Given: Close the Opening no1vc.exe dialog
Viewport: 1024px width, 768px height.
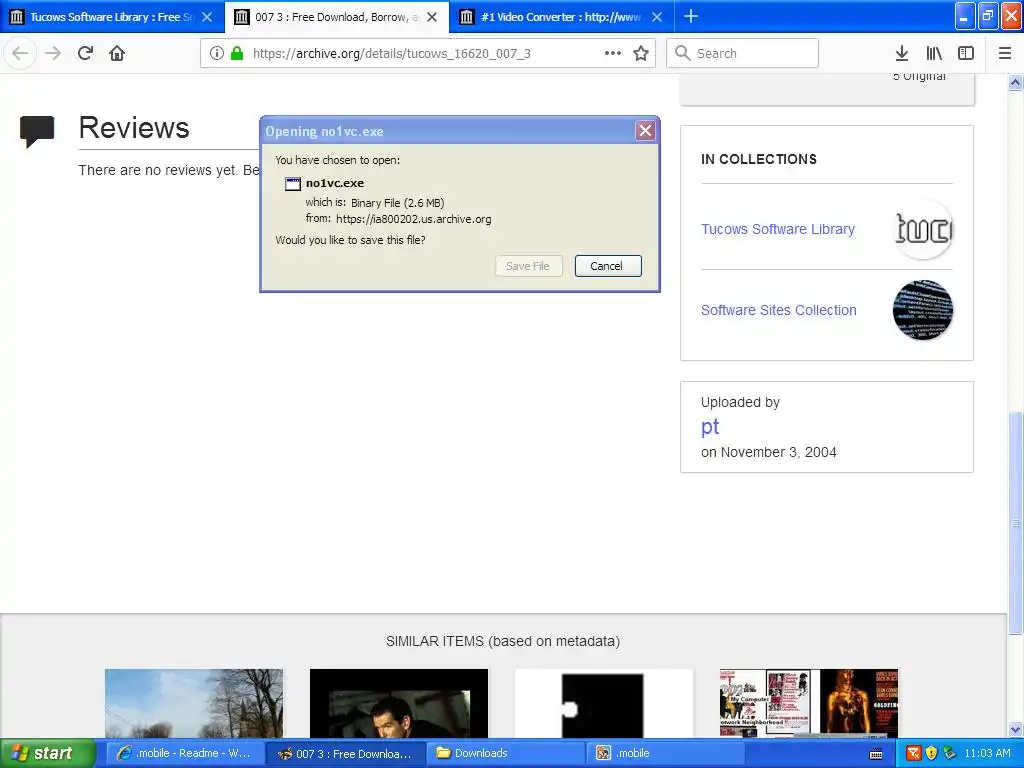Looking at the screenshot, I should 645,131.
